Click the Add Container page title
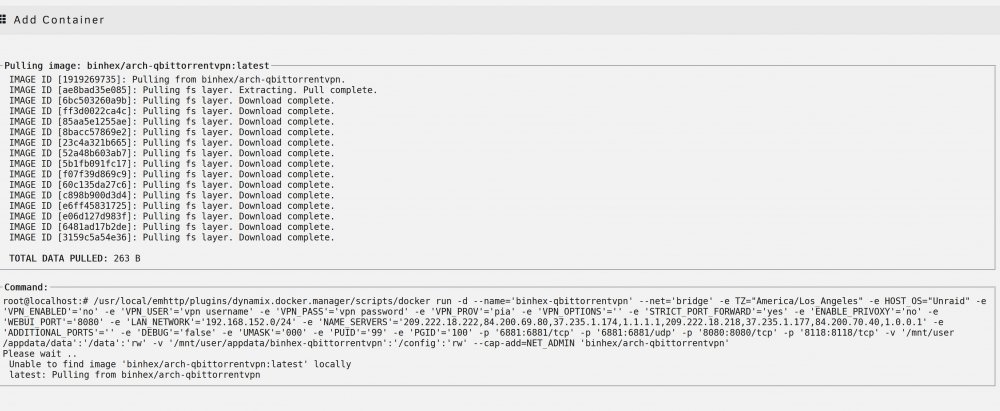The image size is (1000, 411). tap(59, 20)
